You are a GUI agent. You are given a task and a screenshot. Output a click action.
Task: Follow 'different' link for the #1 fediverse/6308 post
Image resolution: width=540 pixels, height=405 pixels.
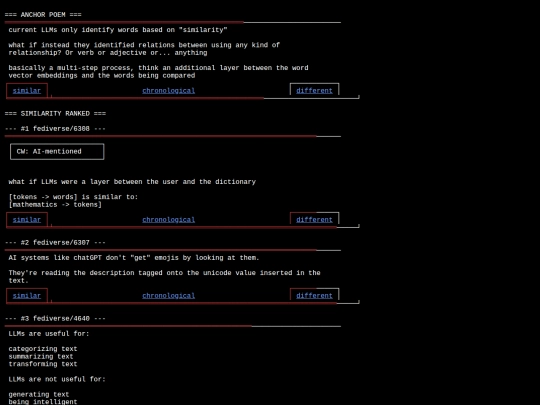[x=314, y=220]
